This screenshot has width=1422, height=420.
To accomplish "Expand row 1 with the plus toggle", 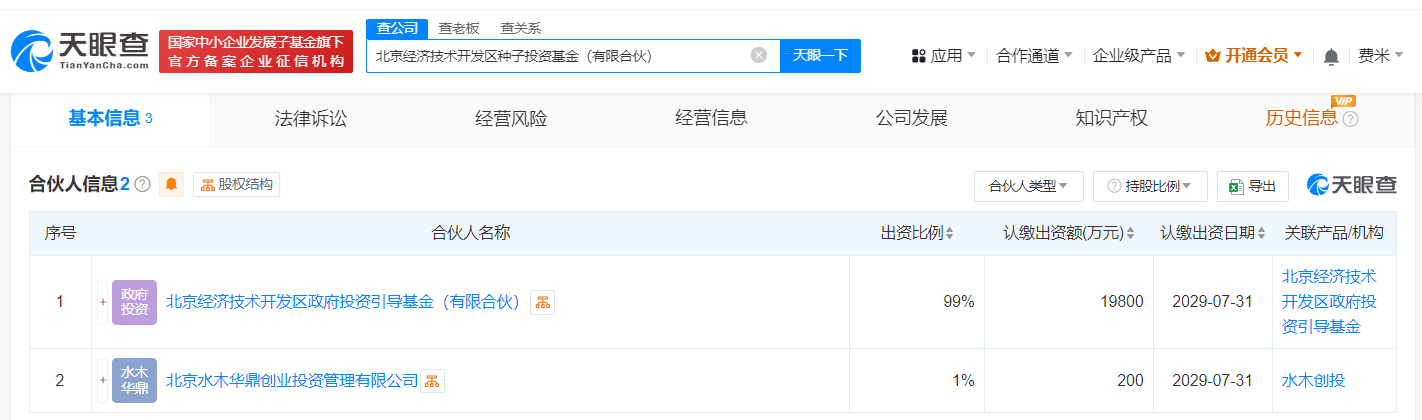I will click(102, 302).
